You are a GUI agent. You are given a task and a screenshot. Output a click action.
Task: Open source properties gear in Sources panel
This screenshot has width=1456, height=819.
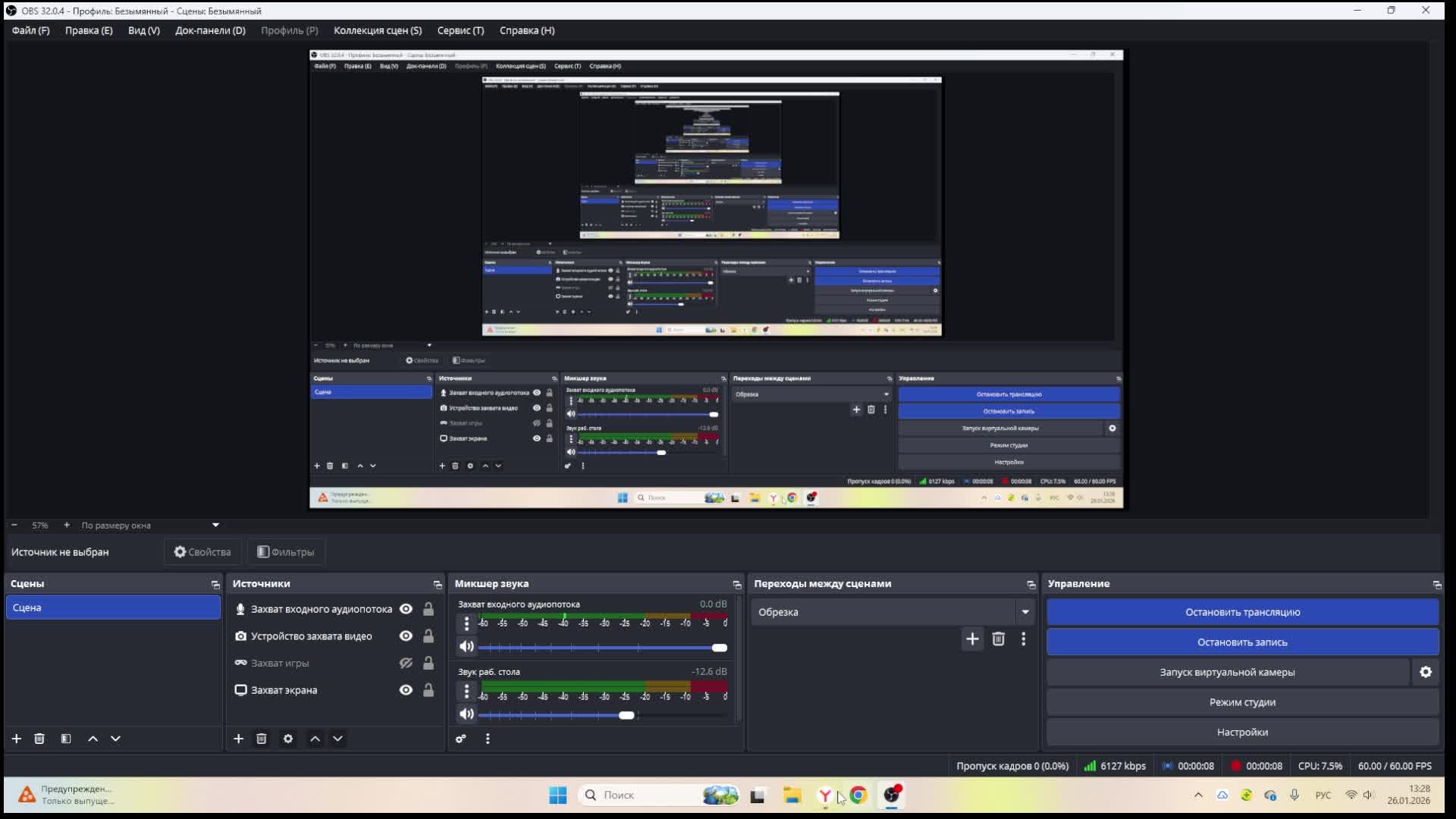(288, 739)
